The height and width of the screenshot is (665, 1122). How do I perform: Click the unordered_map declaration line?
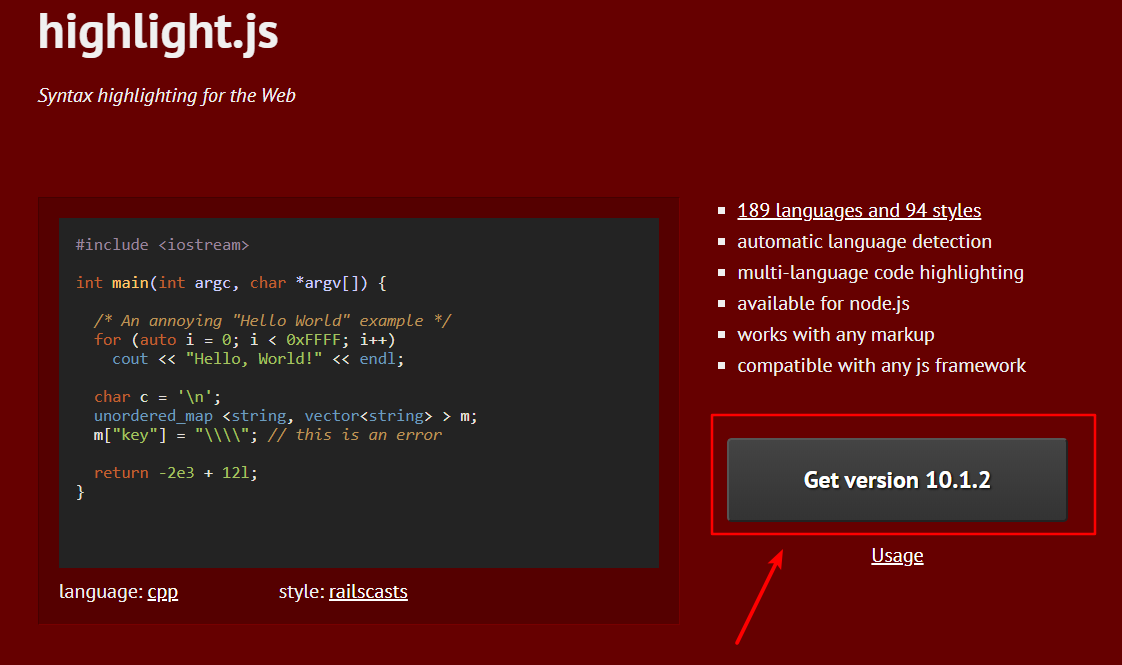(286, 416)
